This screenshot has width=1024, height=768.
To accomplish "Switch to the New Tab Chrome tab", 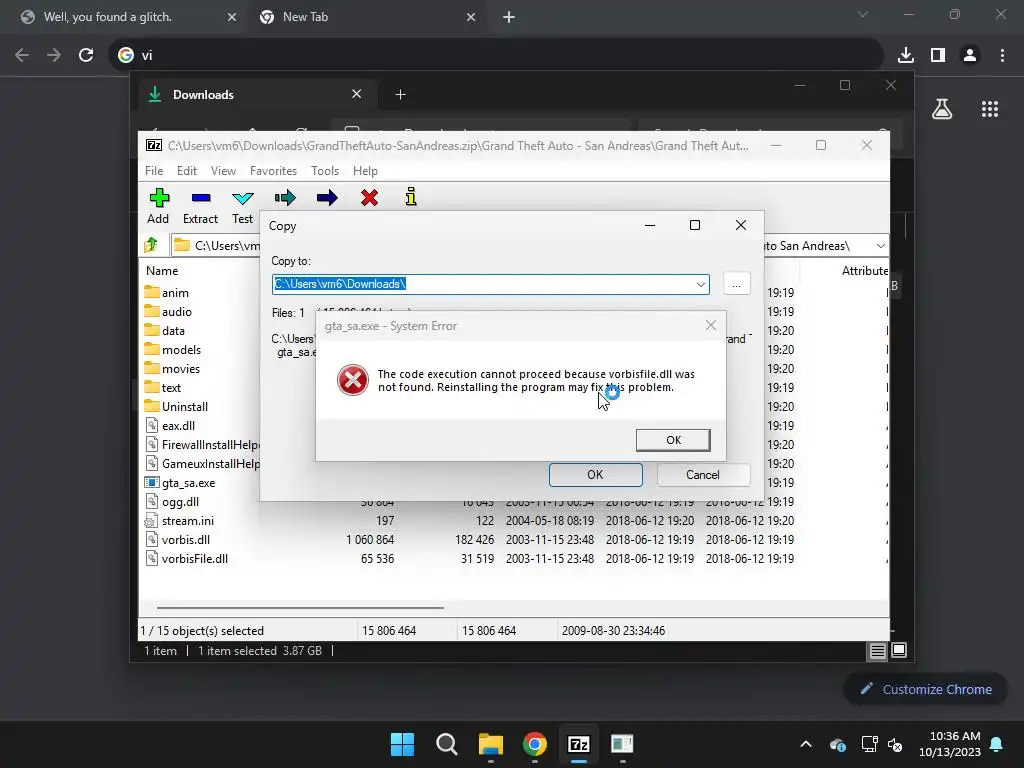I will pos(305,17).
